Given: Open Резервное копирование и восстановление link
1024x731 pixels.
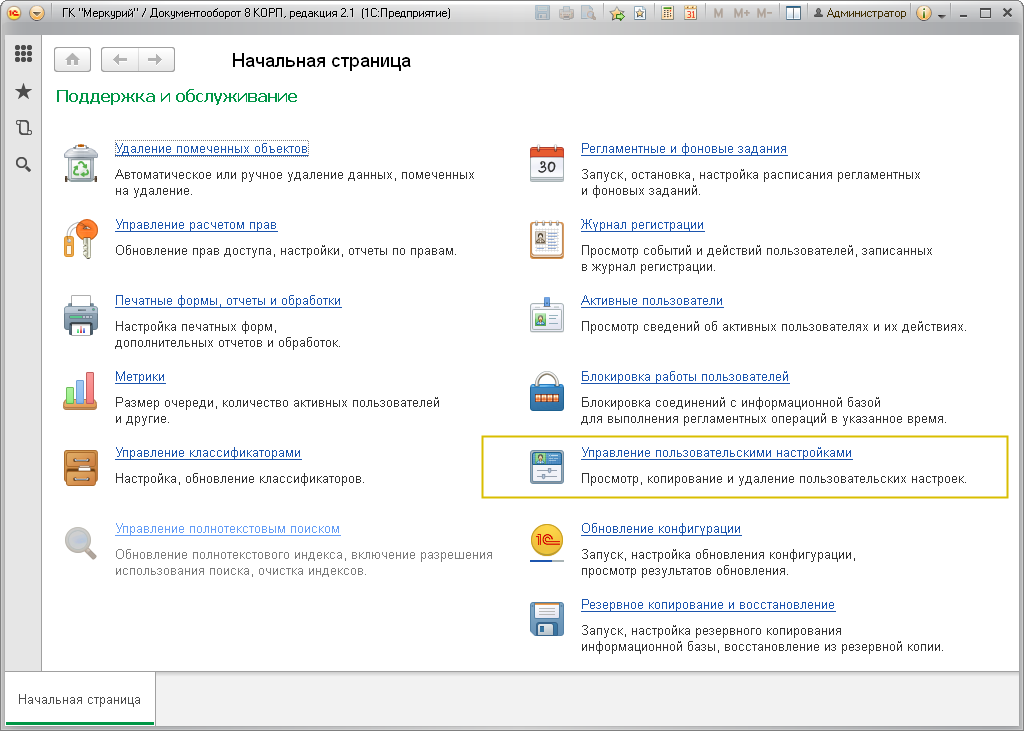Looking at the screenshot, I should 708,605.
